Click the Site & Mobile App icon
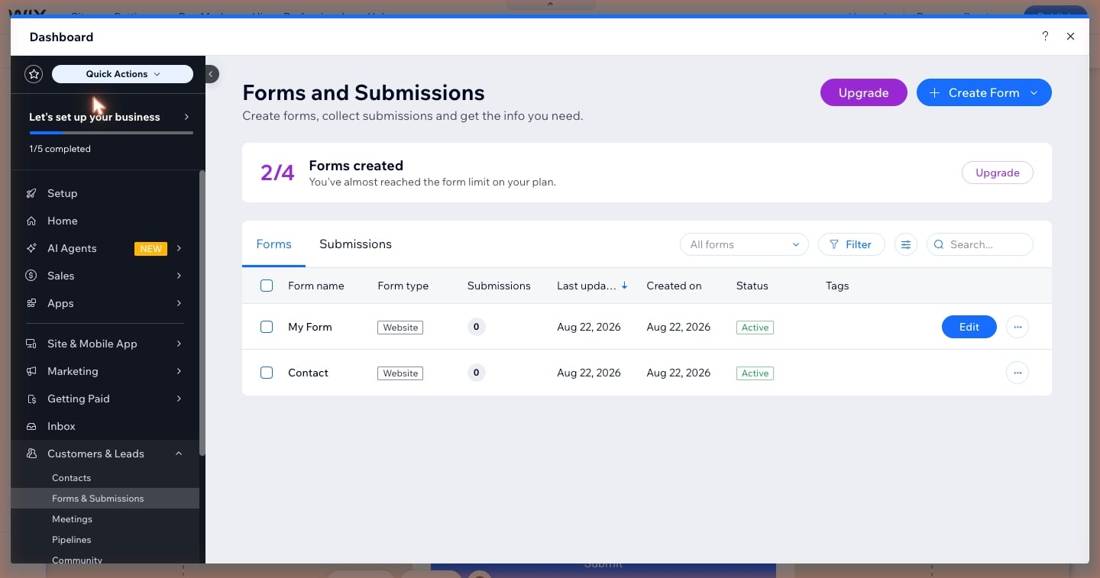Viewport: 1100px width, 578px height. 31,344
